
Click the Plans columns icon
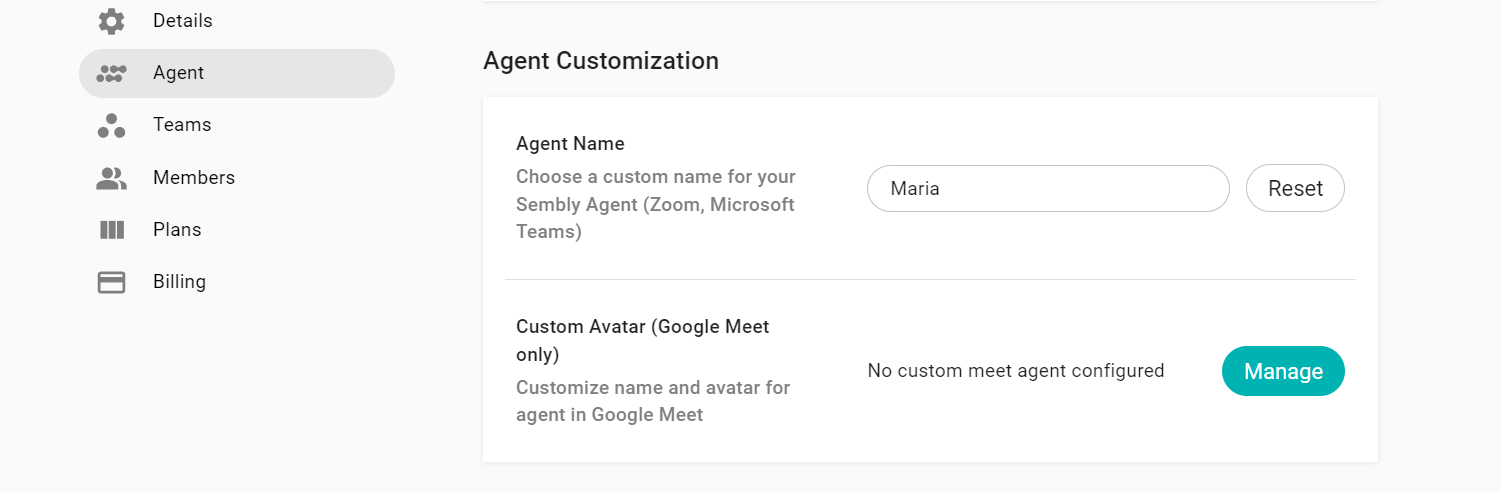(x=111, y=230)
